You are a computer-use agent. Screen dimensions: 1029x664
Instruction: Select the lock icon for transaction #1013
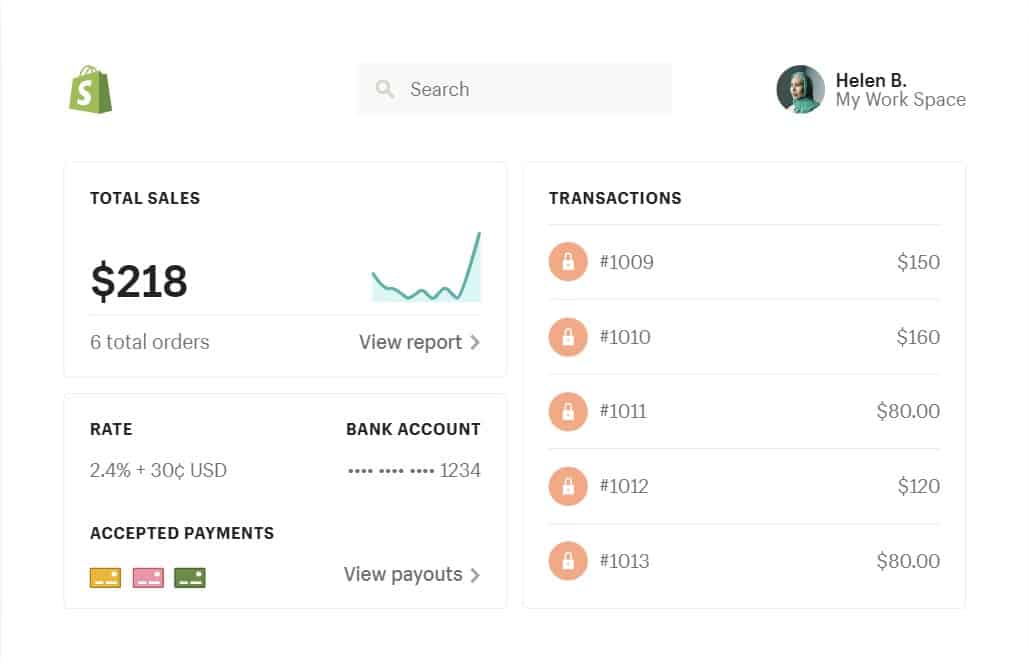tap(567, 561)
